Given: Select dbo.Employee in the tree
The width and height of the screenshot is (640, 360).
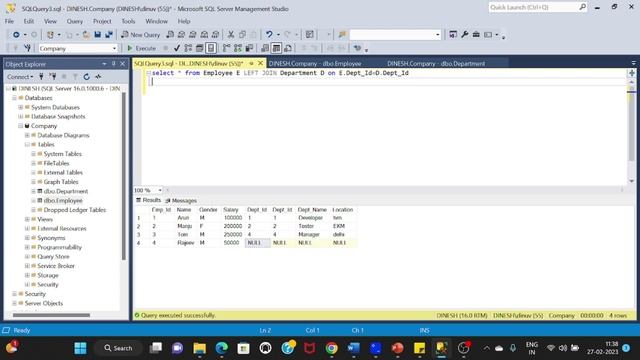Looking at the screenshot, I should pyautogui.click(x=63, y=201).
